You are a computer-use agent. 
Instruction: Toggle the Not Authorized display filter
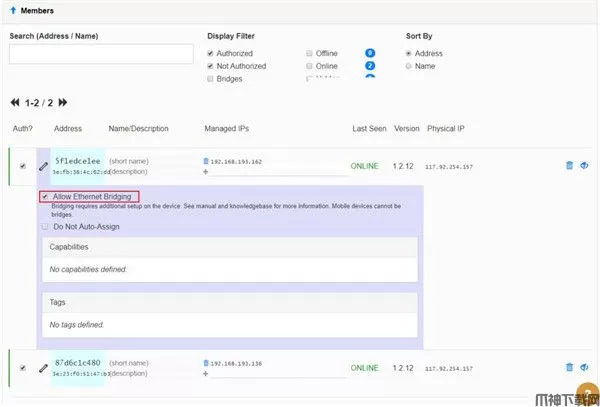210,66
